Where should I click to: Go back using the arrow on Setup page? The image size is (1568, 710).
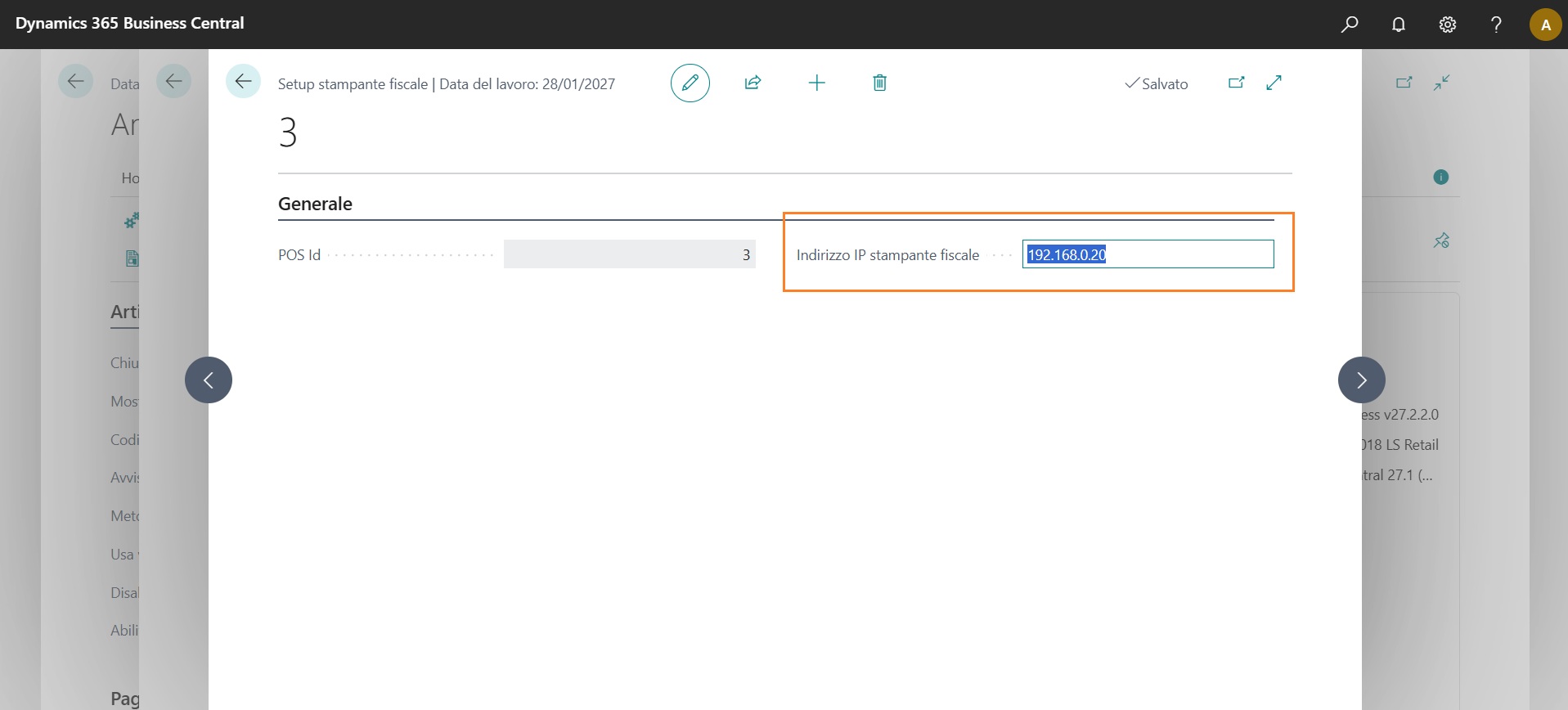point(243,82)
